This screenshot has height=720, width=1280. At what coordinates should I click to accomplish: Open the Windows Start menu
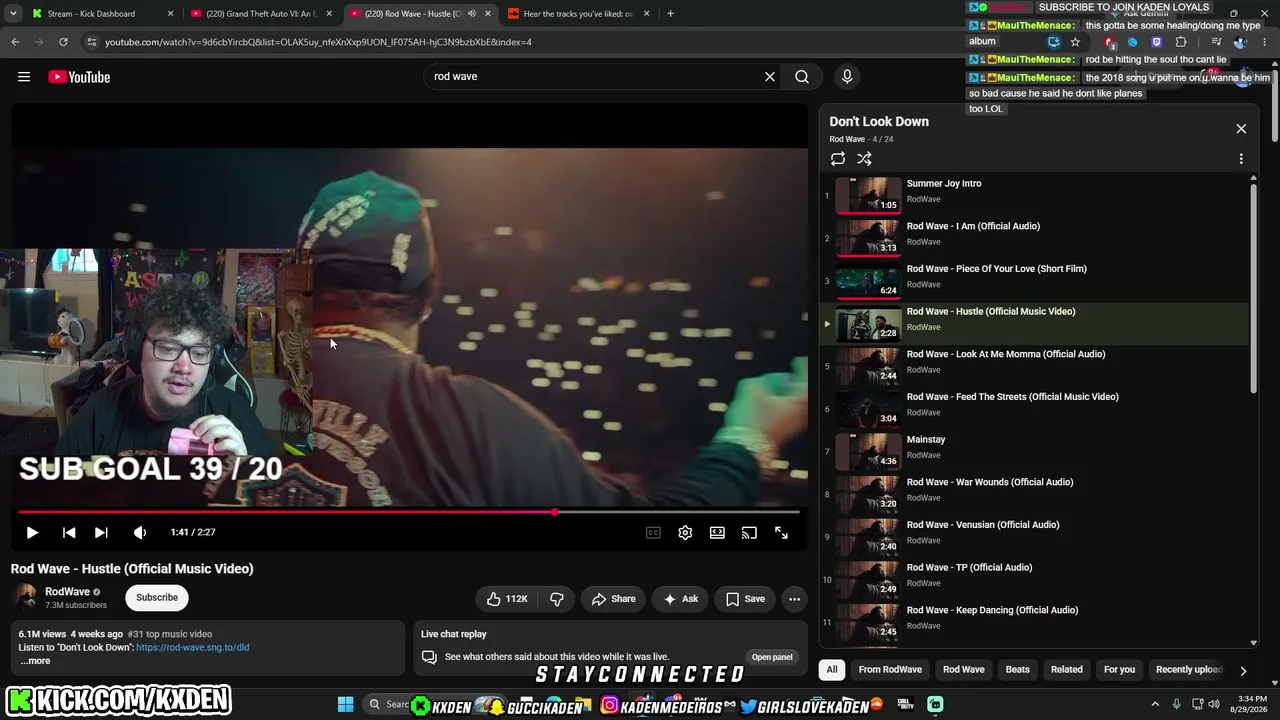345,705
